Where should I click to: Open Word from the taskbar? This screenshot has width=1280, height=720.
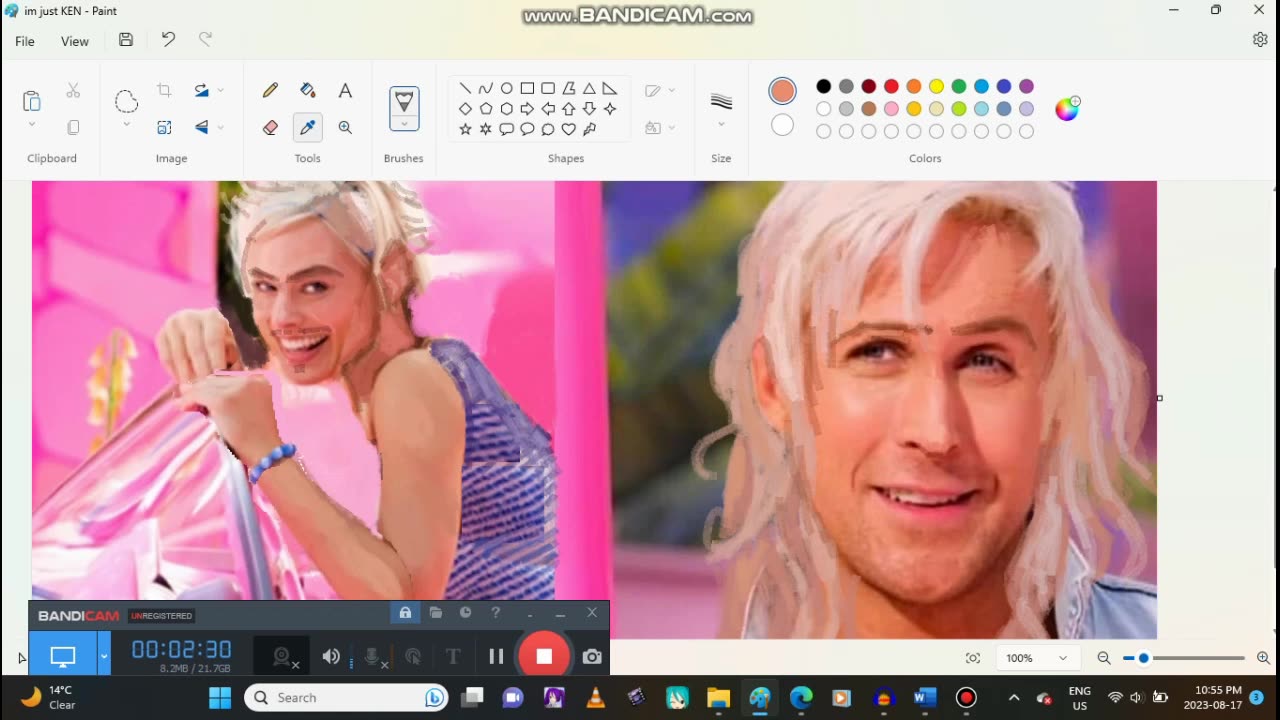pyautogui.click(x=924, y=698)
